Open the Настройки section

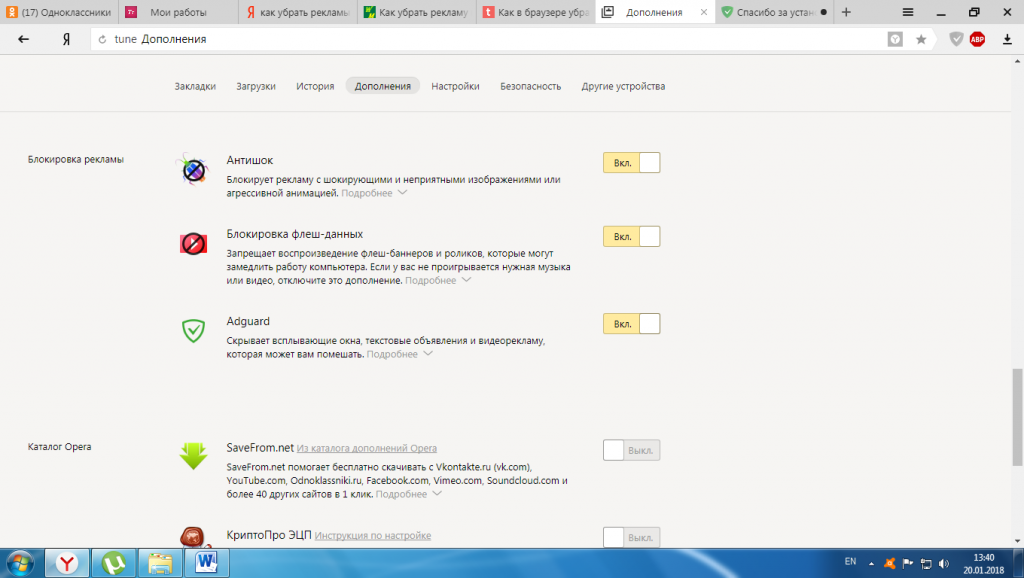coord(455,86)
